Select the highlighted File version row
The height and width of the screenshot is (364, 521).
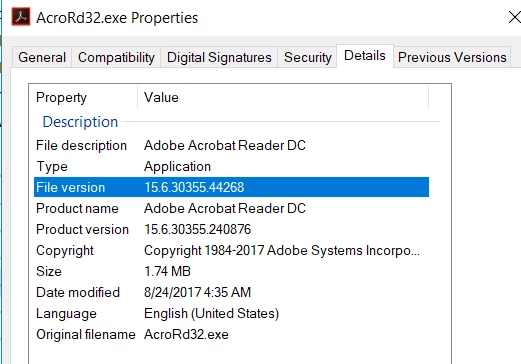(231, 187)
